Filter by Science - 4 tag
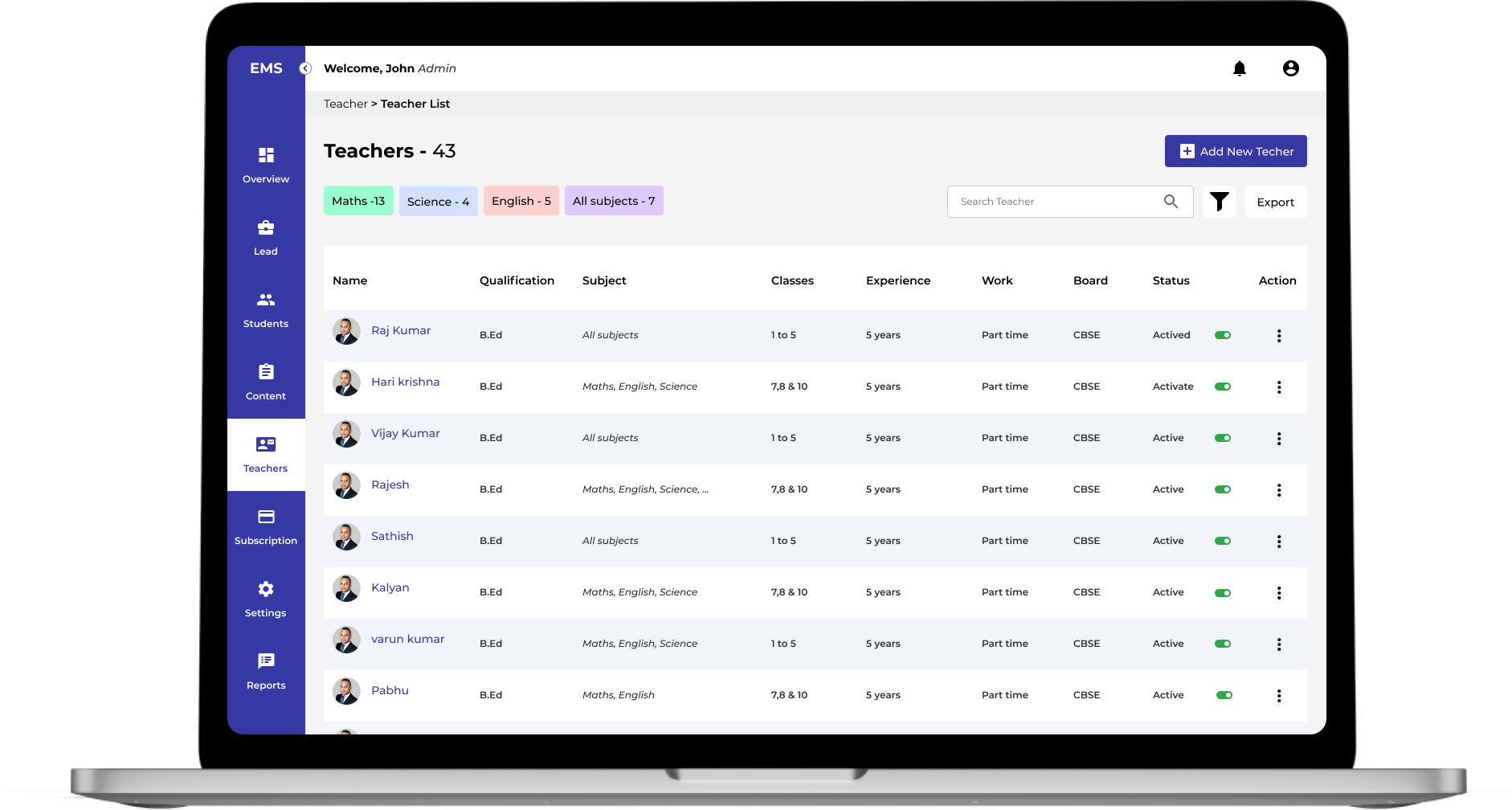The width and height of the screenshot is (1512, 810). (439, 201)
